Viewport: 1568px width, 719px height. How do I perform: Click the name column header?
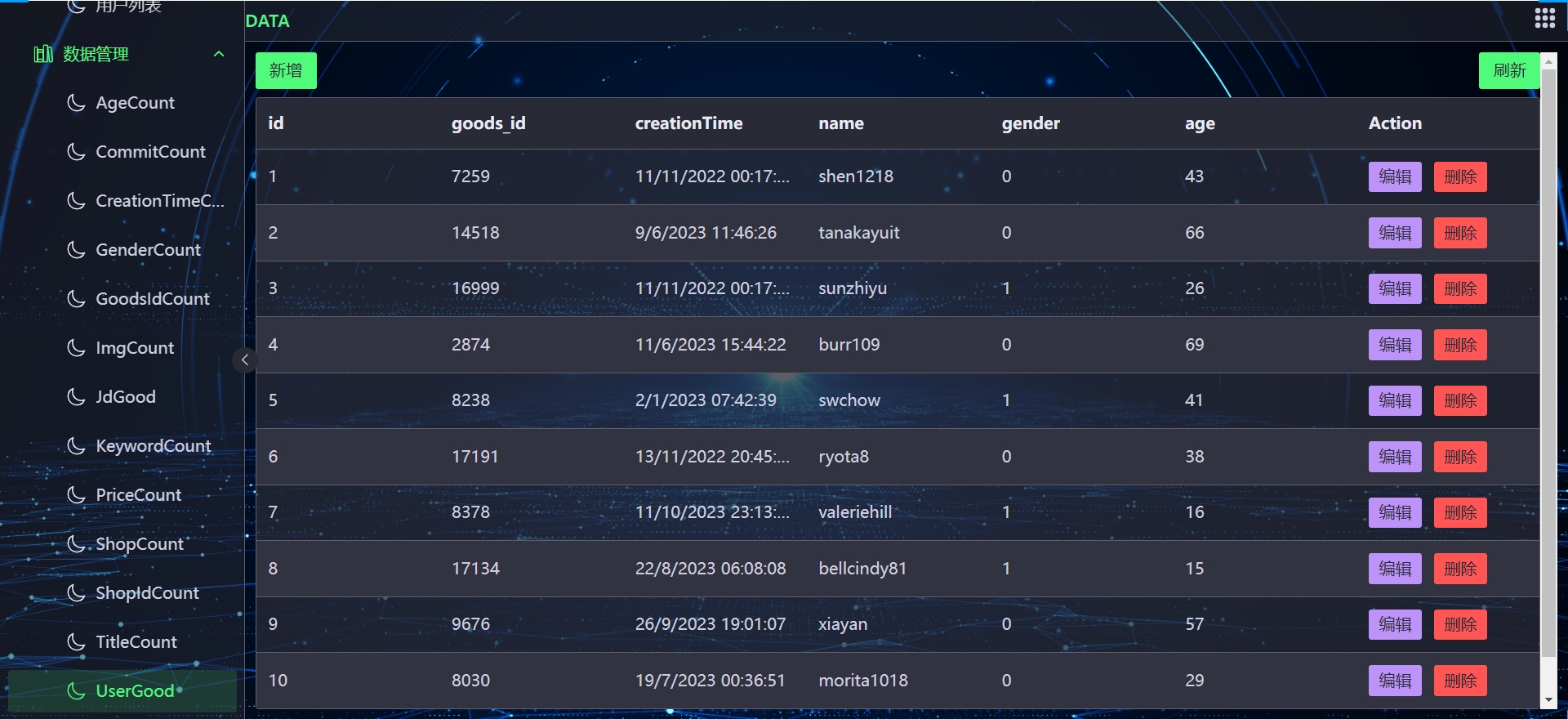841,123
